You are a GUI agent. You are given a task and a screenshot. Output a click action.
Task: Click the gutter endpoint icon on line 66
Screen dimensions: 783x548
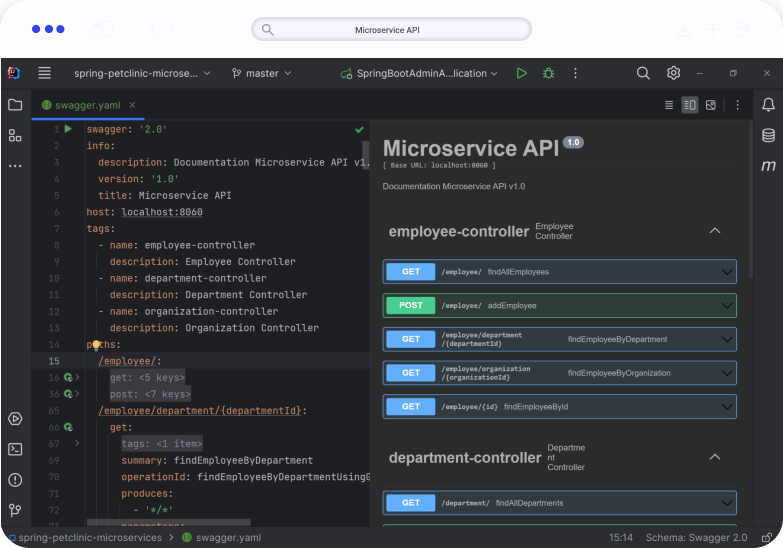point(68,427)
